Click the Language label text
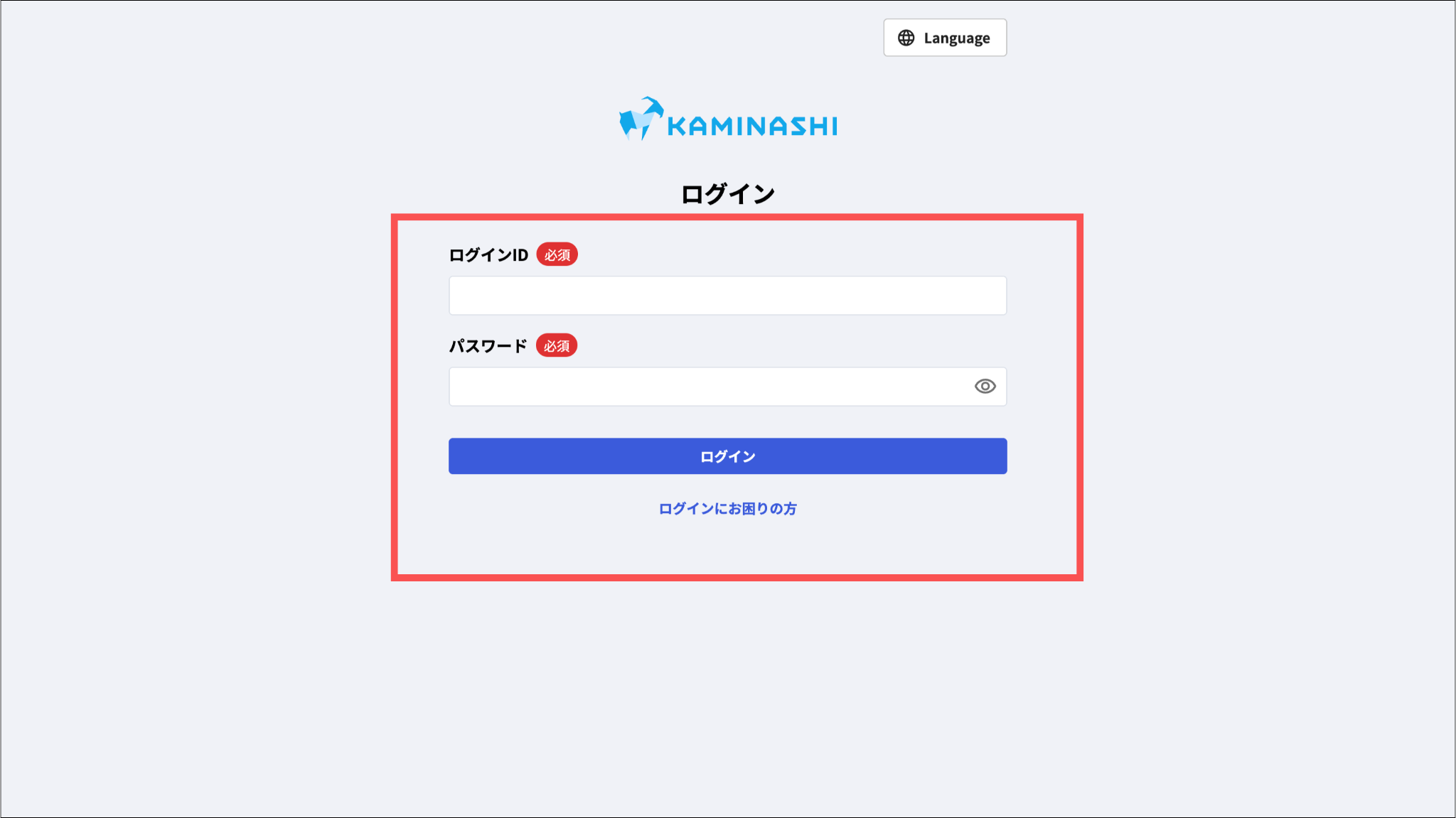The height and width of the screenshot is (818, 1456). point(957,38)
